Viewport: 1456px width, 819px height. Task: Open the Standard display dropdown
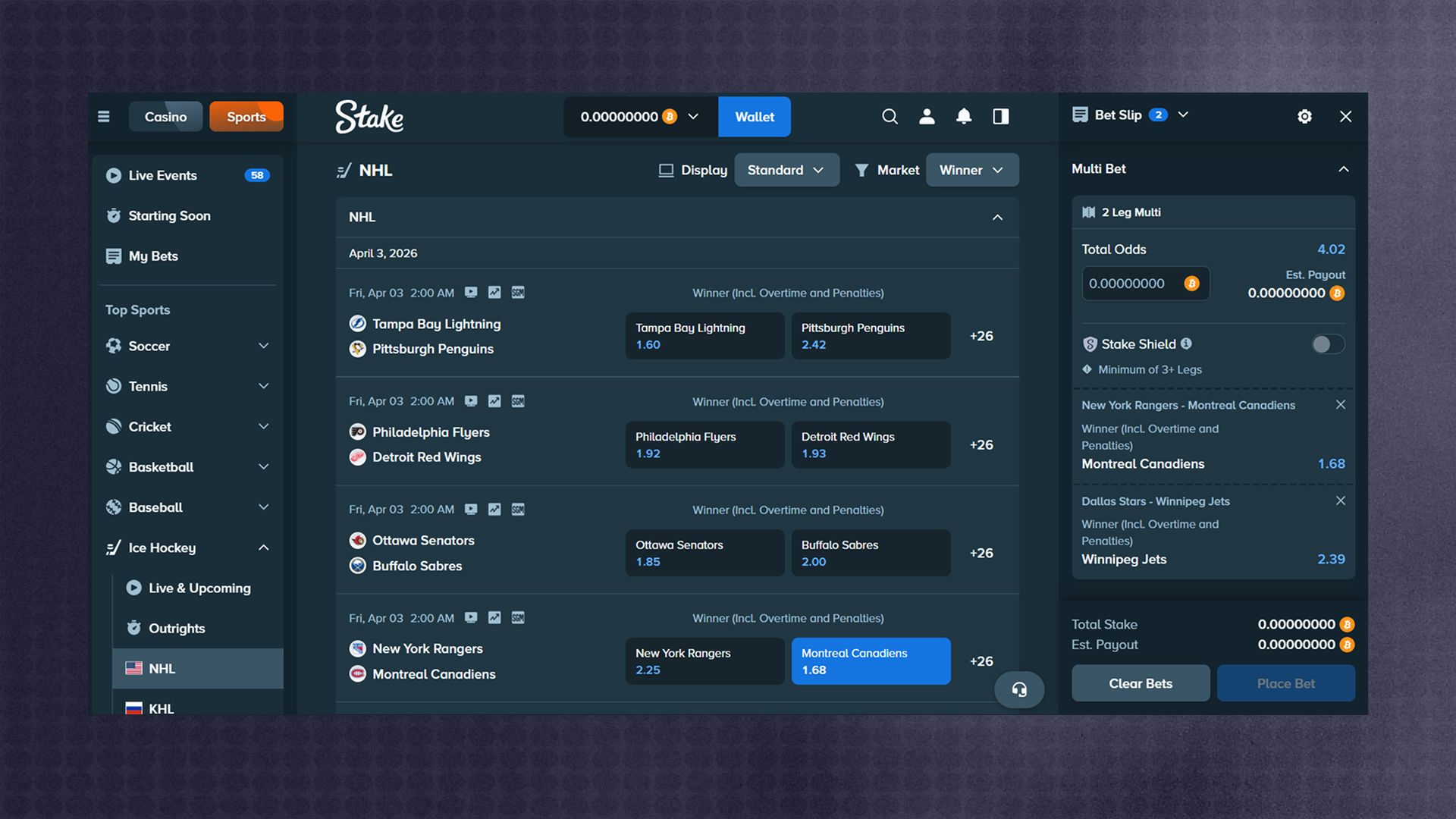786,170
